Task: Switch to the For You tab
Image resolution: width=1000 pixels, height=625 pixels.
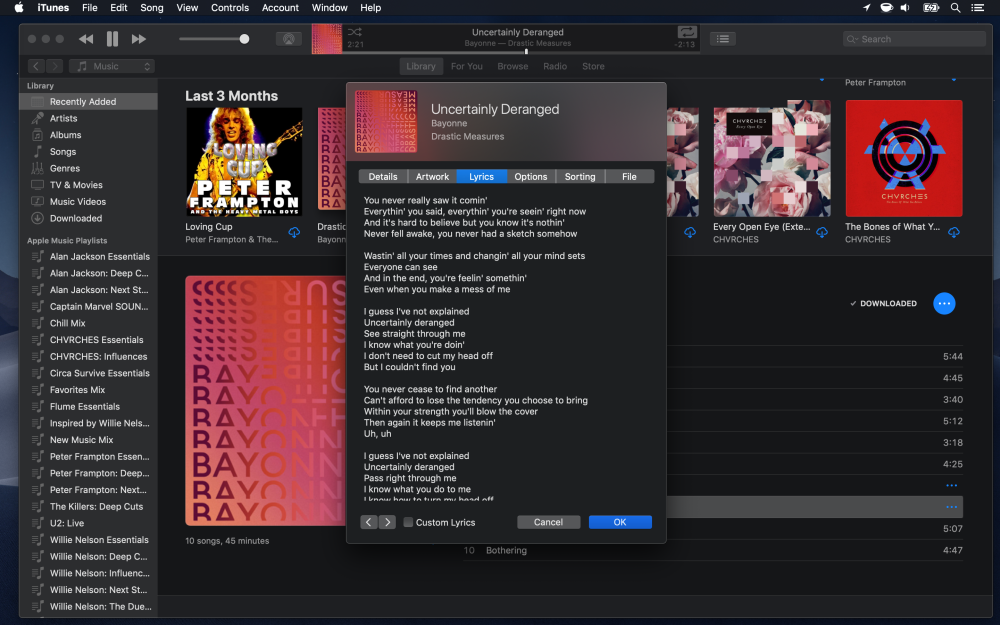Action: [467, 66]
